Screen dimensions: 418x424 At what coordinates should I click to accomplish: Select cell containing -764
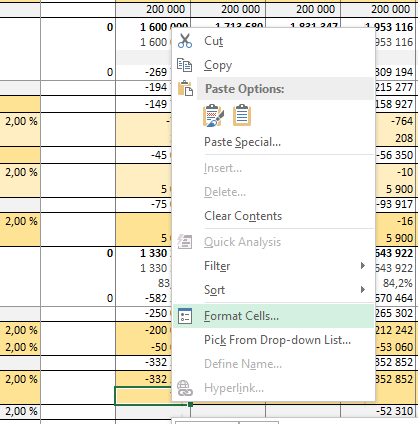pos(395,121)
